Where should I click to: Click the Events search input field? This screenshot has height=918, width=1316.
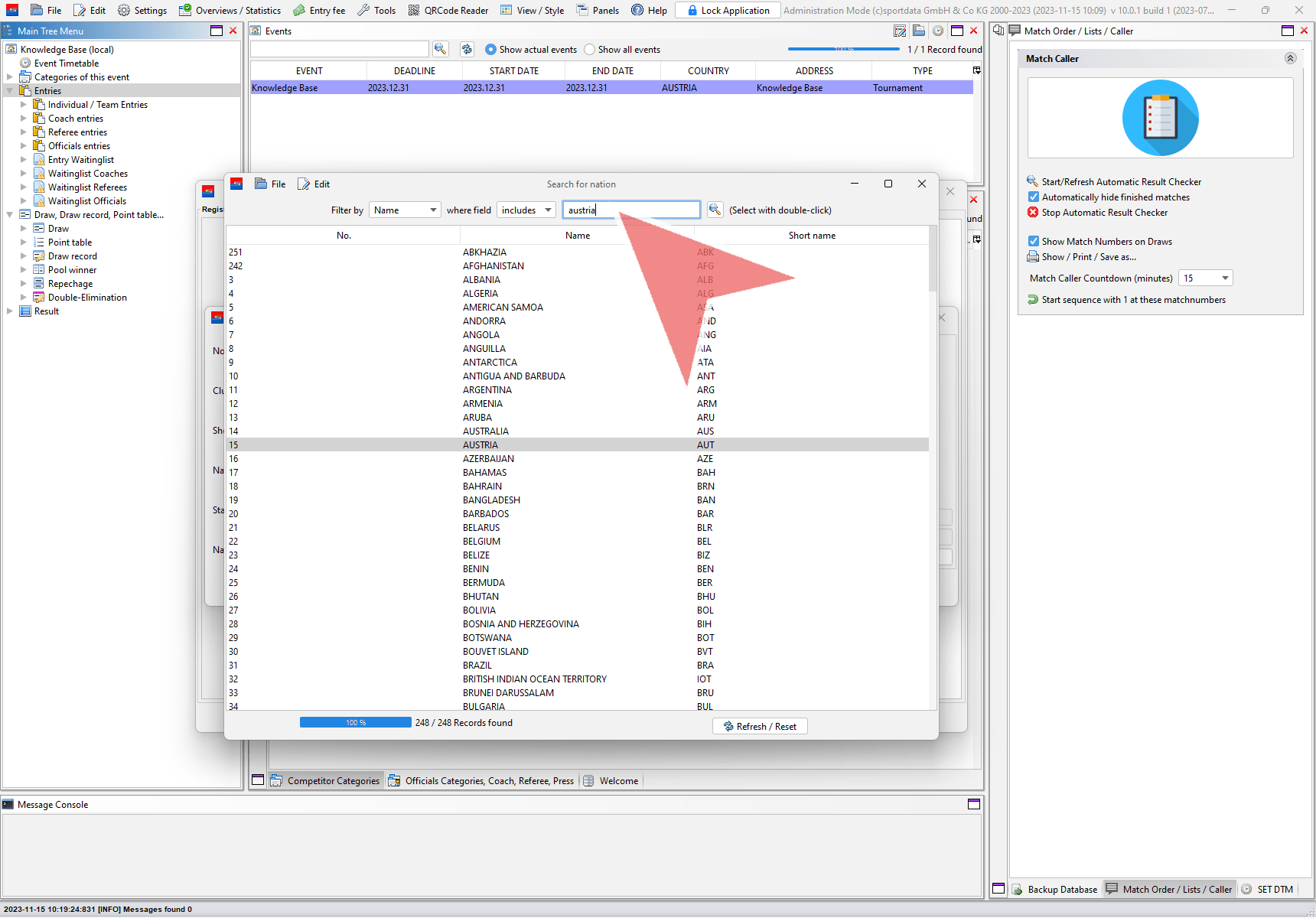point(340,49)
